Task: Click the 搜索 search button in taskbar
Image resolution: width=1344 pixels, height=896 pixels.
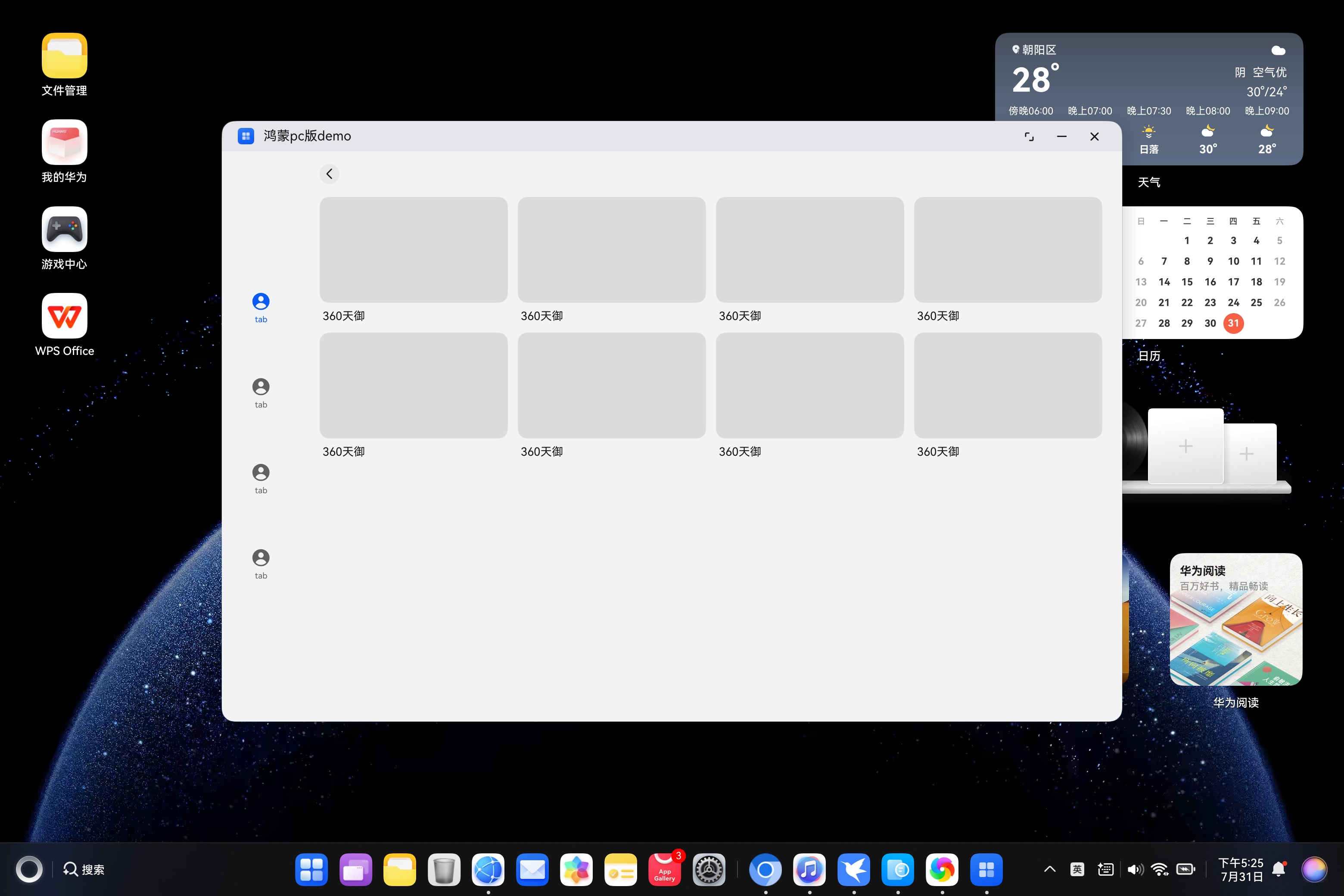Action: coord(84,869)
